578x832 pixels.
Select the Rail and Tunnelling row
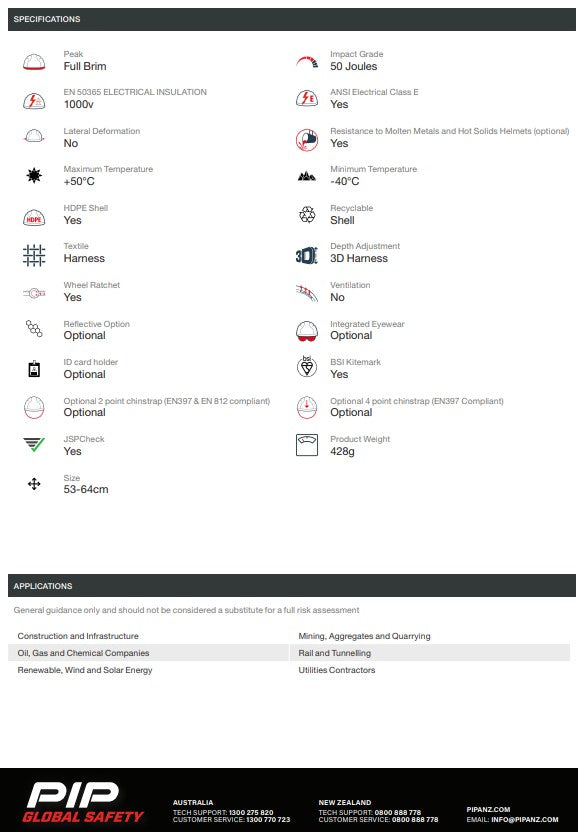[x=430, y=653]
